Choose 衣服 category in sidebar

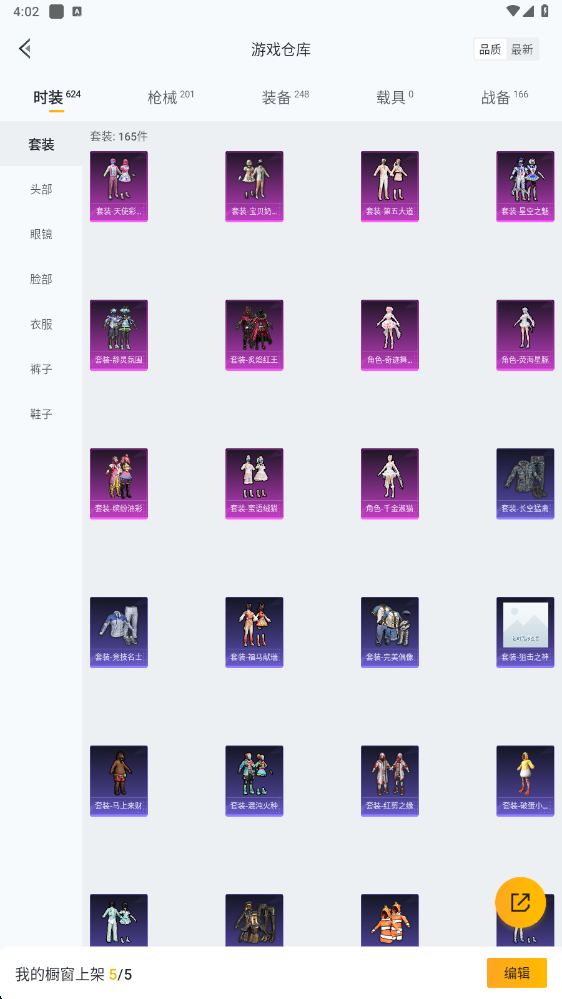[41, 324]
